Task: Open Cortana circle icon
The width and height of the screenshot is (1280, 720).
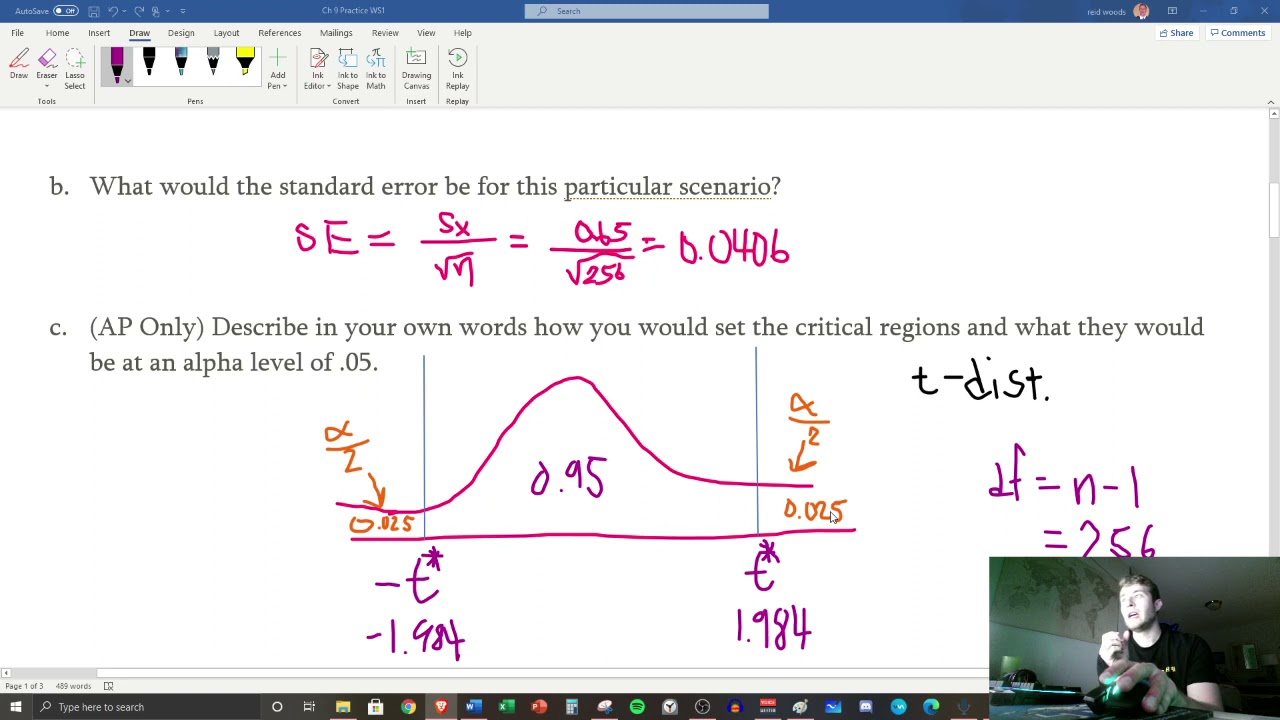Action: 277,707
